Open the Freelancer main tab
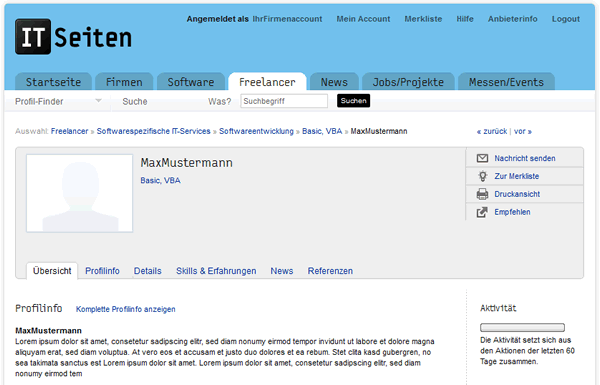Screen dimensions: 600x385 (x=267, y=82)
